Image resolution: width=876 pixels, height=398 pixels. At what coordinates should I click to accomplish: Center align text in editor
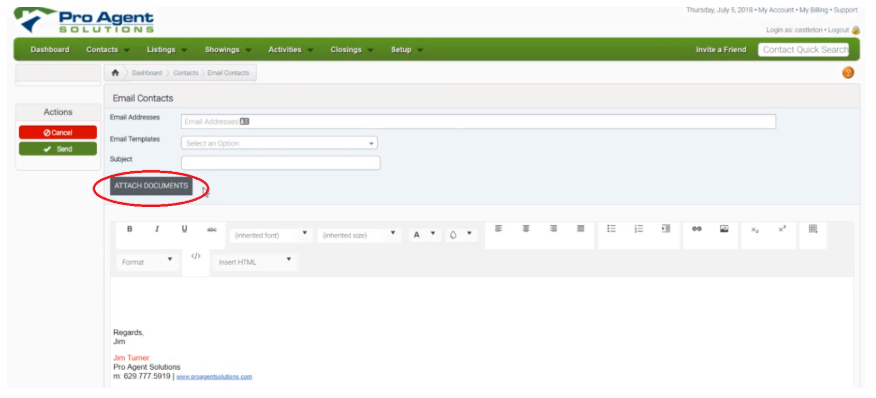pos(526,229)
